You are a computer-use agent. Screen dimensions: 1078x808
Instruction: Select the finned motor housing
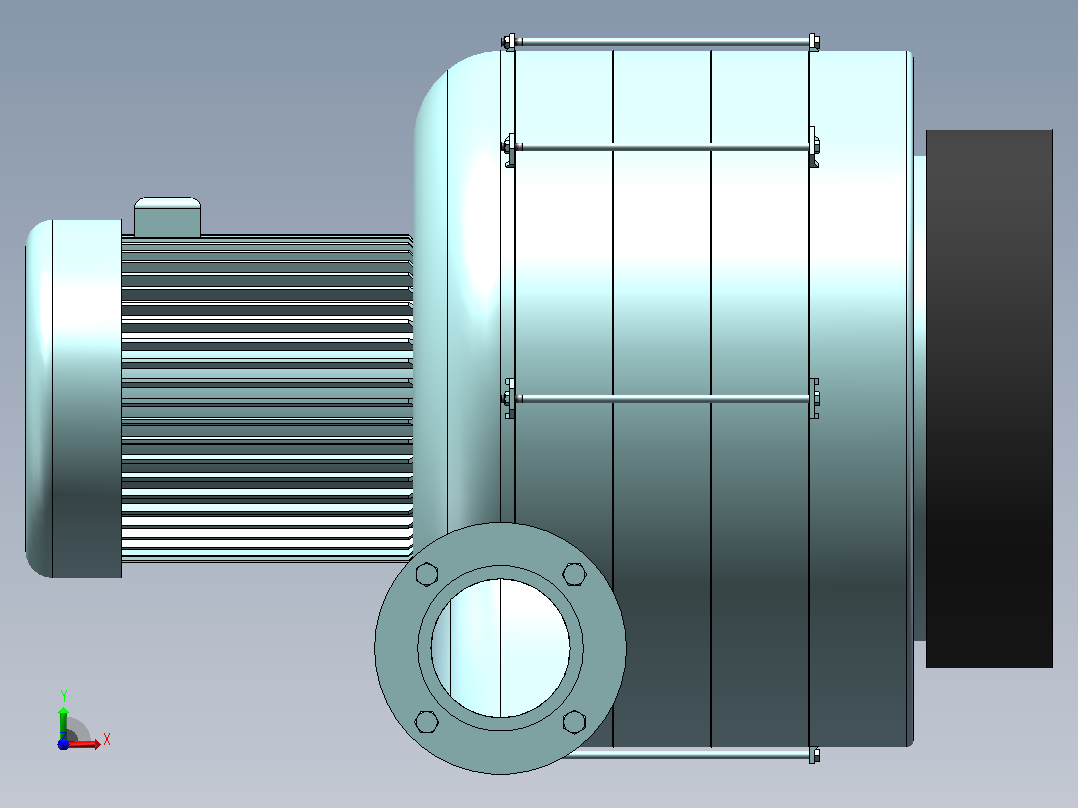(x=267, y=398)
